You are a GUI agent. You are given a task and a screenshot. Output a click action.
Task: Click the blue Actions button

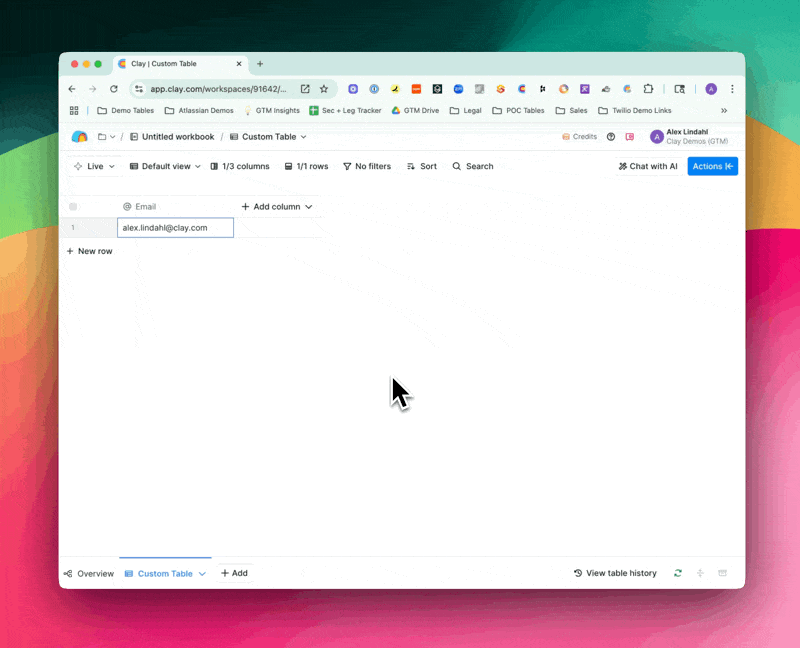coord(713,166)
